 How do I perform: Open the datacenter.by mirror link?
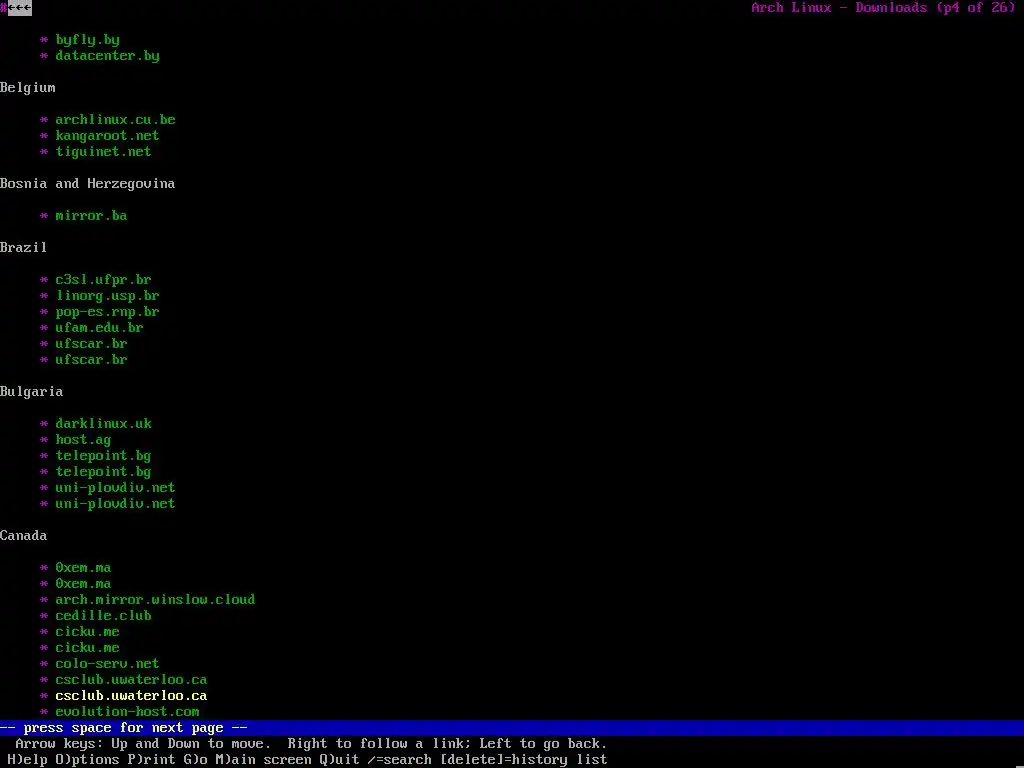[107, 56]
